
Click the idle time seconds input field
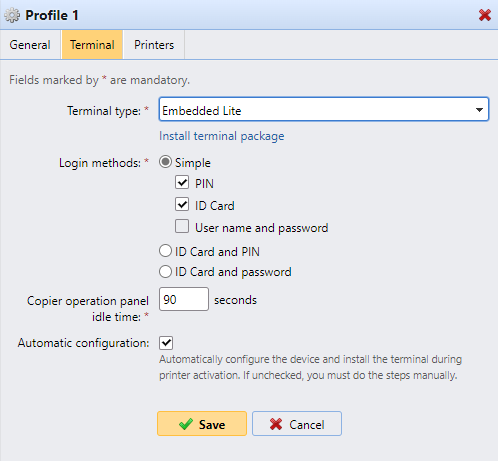click(184, 299)
